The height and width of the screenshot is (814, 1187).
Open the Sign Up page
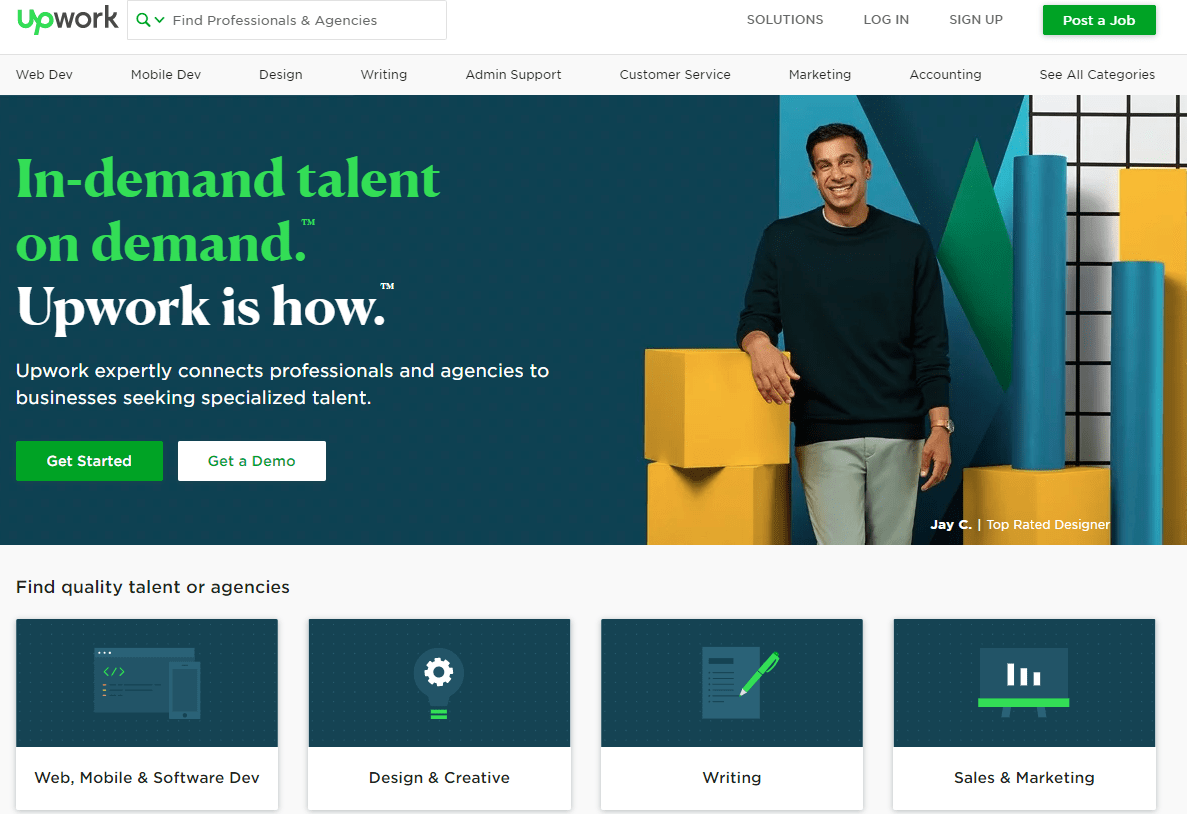[x=976, y=20]
